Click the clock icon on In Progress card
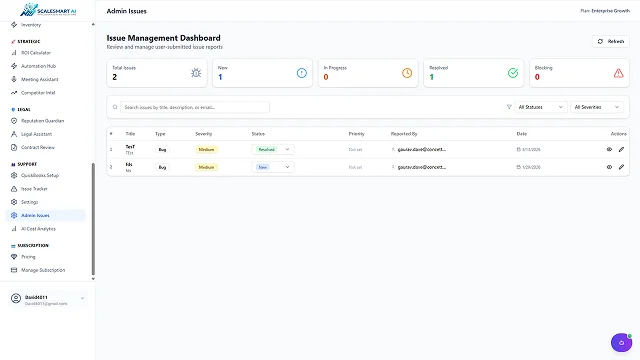Image resolution: width=640 pixels, height=360 pixels. tap(407, 73)
